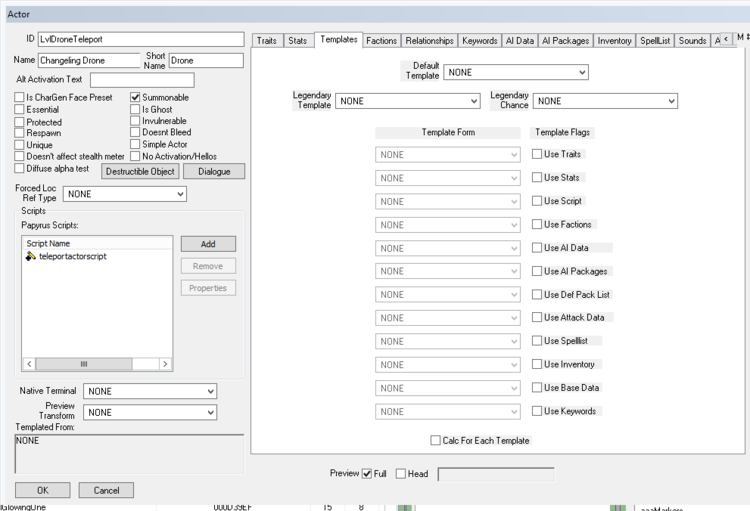Click the ID field LvlDroneTeleport
This screenshot has height=511, width=750.
(141, 39)
